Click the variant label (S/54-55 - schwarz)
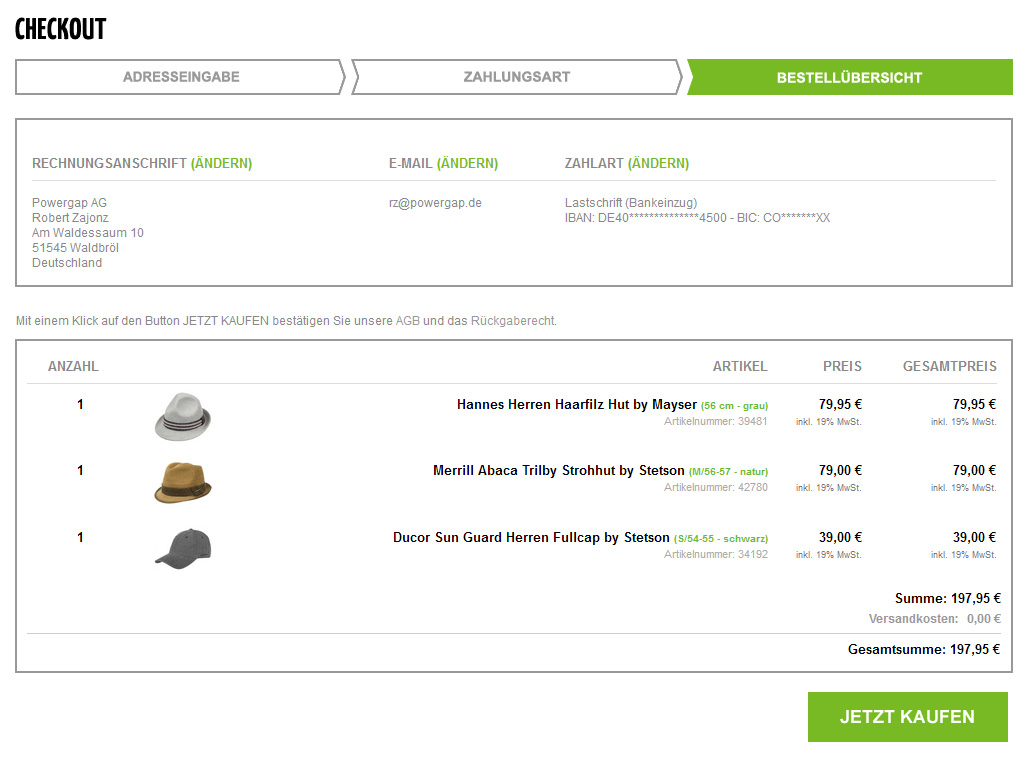 [721, 539]
